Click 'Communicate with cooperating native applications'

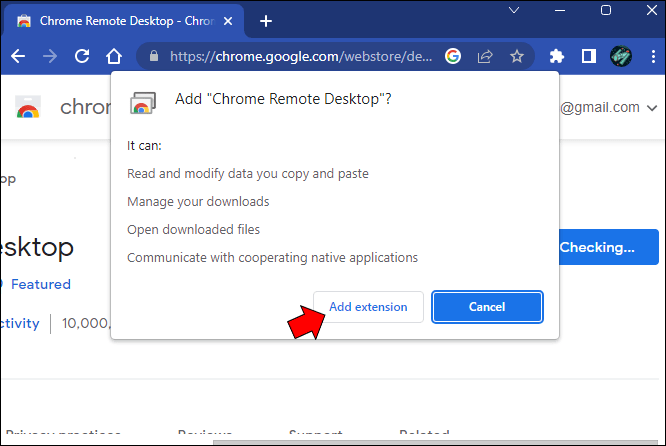272,257
